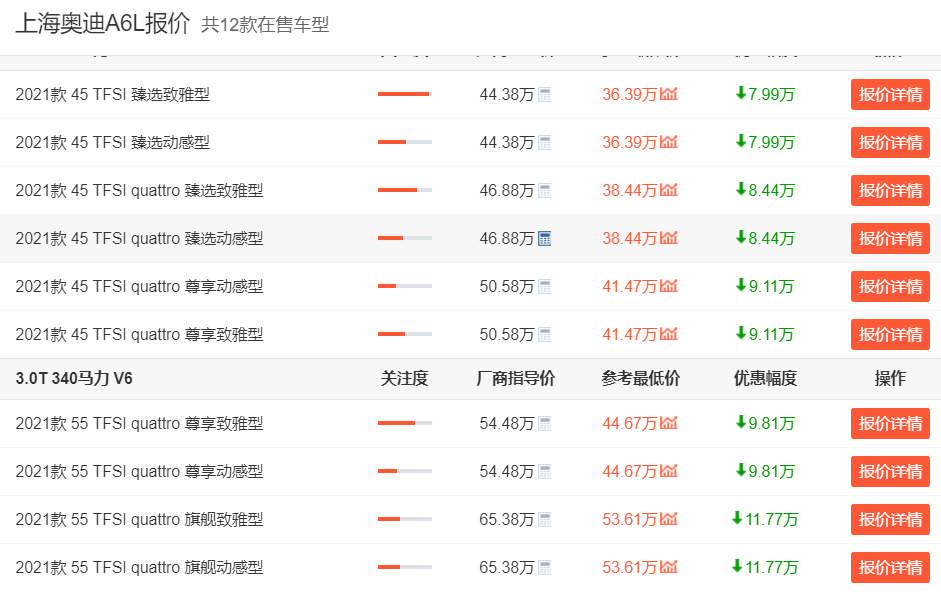Click 报价详情 button for 45 TFSI 臻选动感型
941x602 pixels.
(890, 143)
